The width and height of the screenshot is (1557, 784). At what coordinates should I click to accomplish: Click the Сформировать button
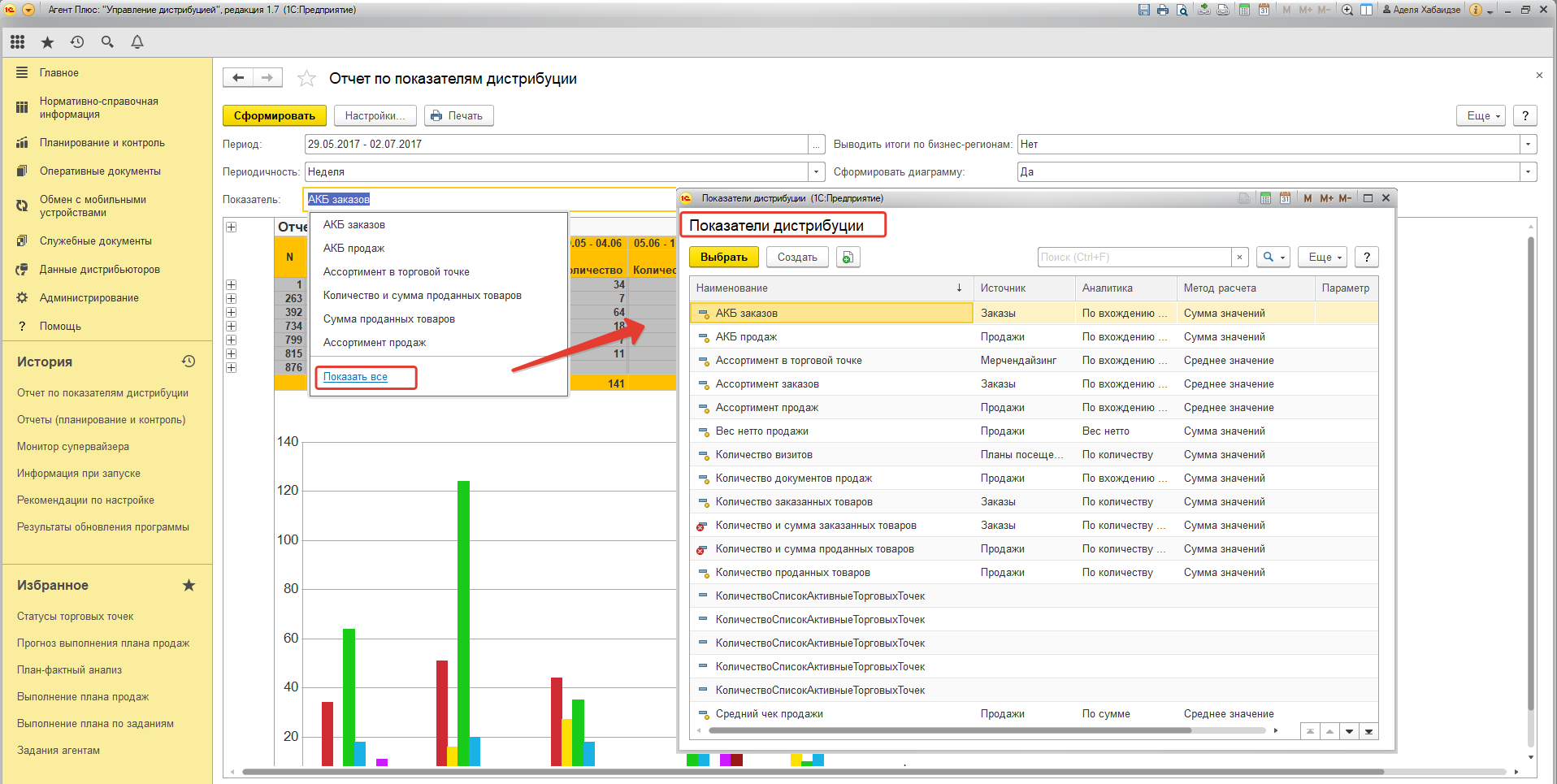[275, 115]
